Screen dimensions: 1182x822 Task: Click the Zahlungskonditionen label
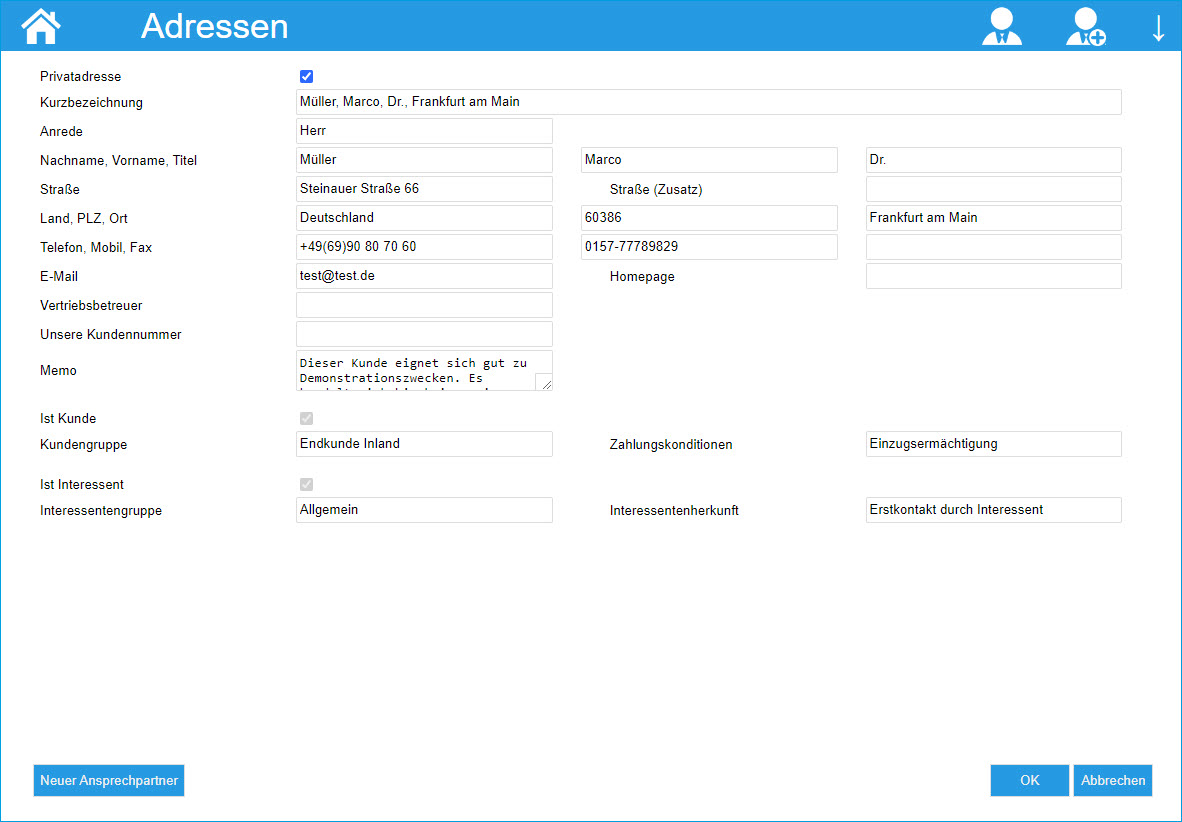click(x=671, y=445)
